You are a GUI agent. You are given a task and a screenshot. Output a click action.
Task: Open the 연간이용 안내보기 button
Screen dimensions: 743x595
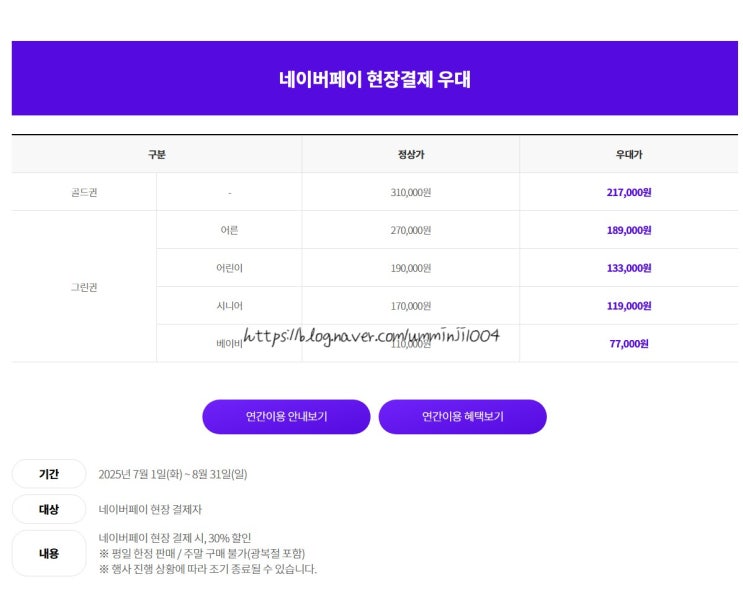point(286,416)
